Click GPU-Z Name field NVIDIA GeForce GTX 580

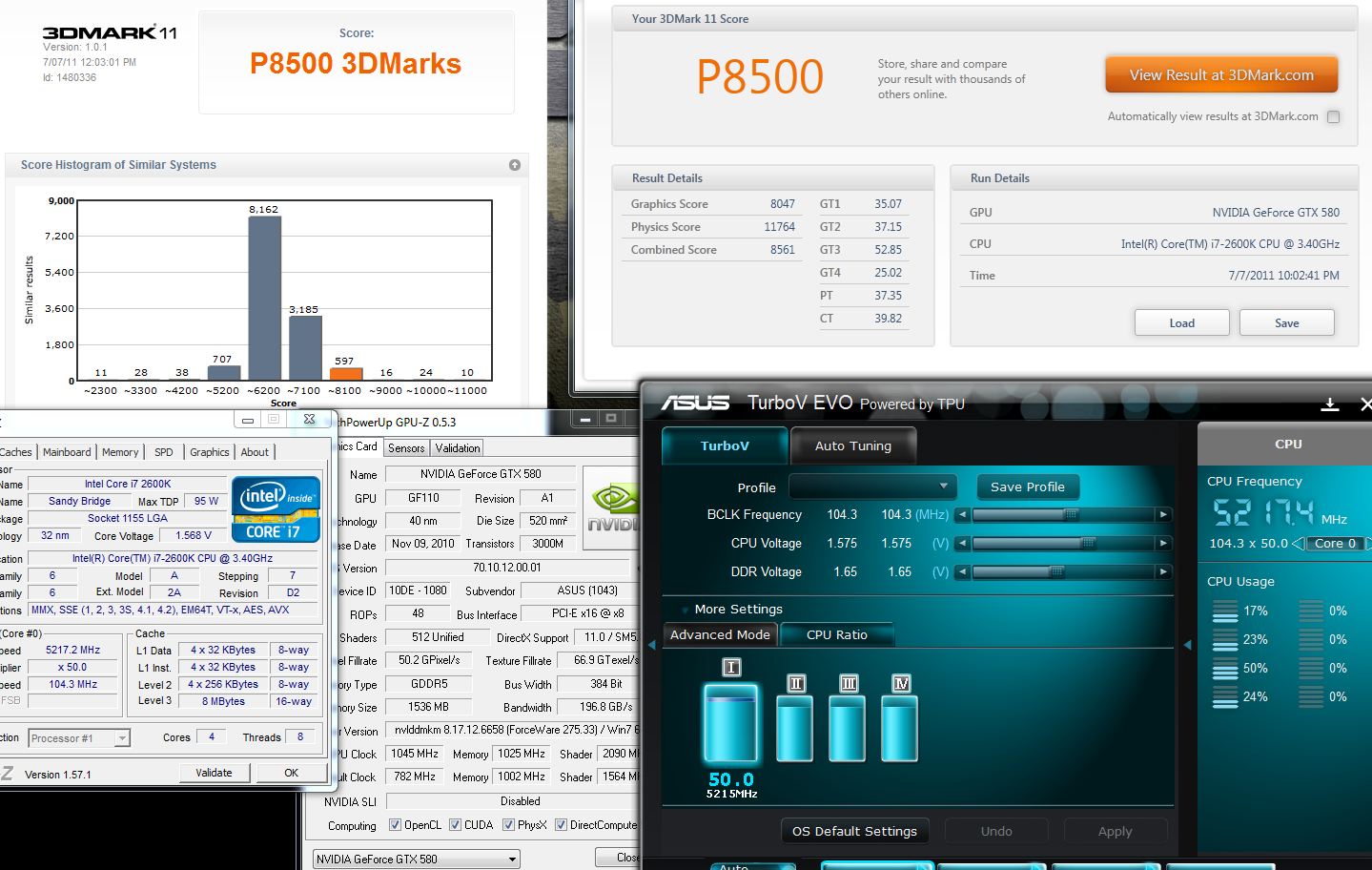(481, 474)
